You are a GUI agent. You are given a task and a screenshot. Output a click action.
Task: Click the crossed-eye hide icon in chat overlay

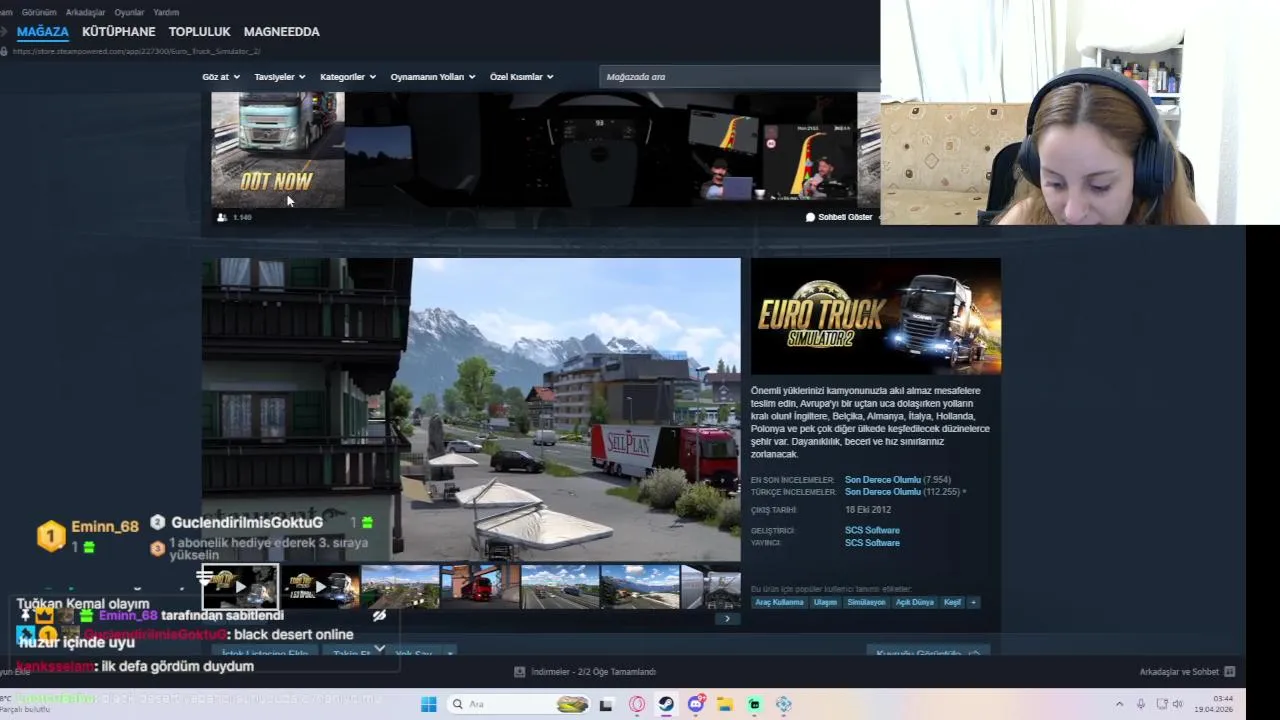point(379,616)
